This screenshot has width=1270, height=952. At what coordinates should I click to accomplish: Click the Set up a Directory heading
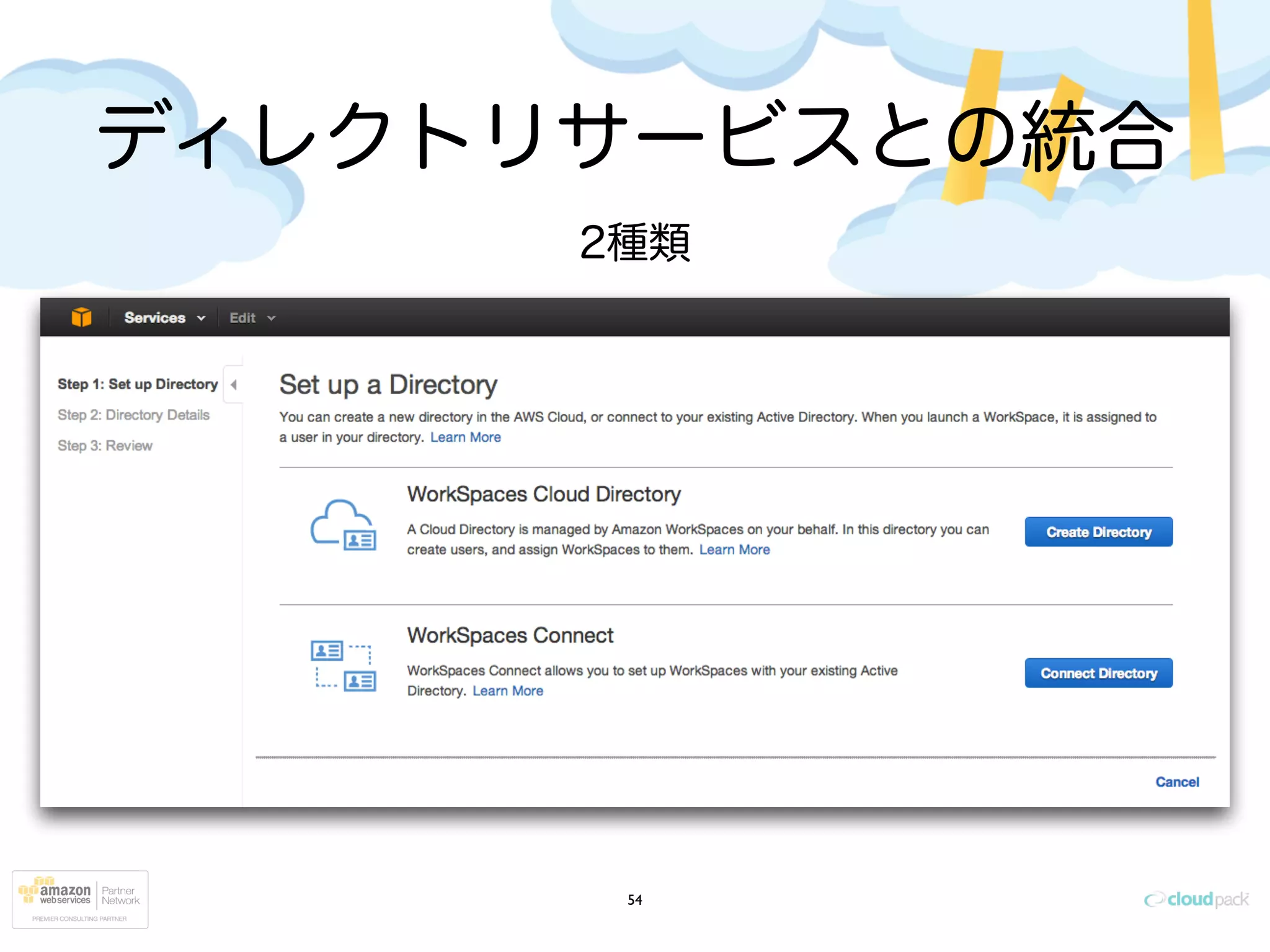pos(388,385)
